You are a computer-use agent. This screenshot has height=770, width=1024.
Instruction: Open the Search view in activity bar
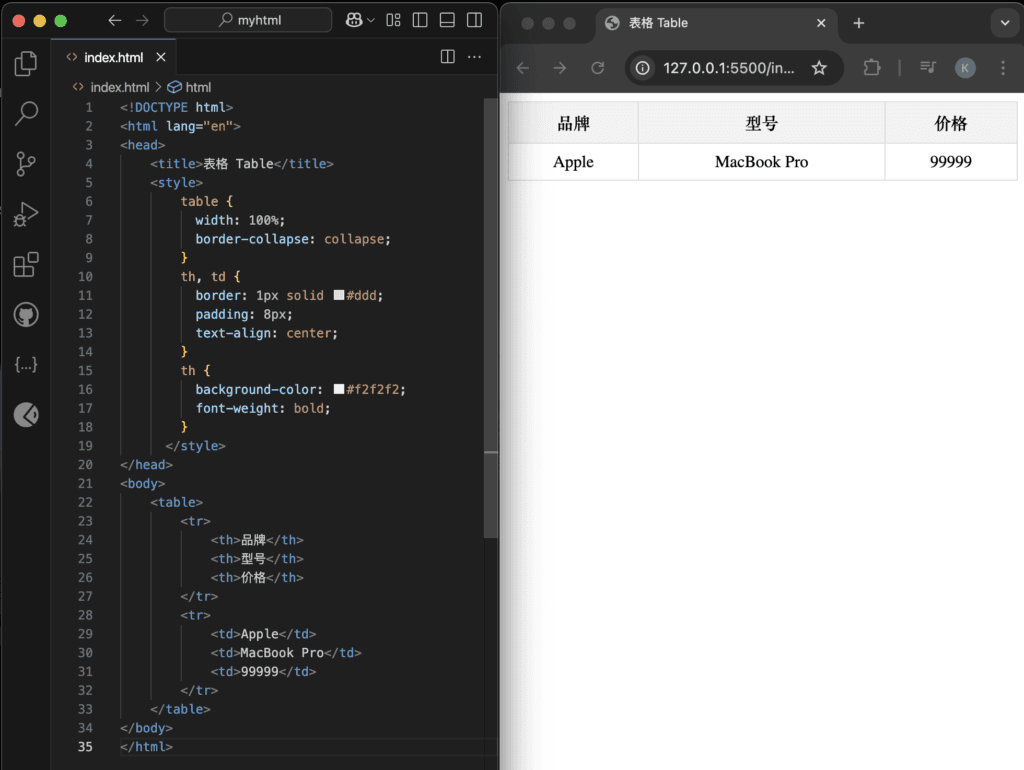point(25,113)
